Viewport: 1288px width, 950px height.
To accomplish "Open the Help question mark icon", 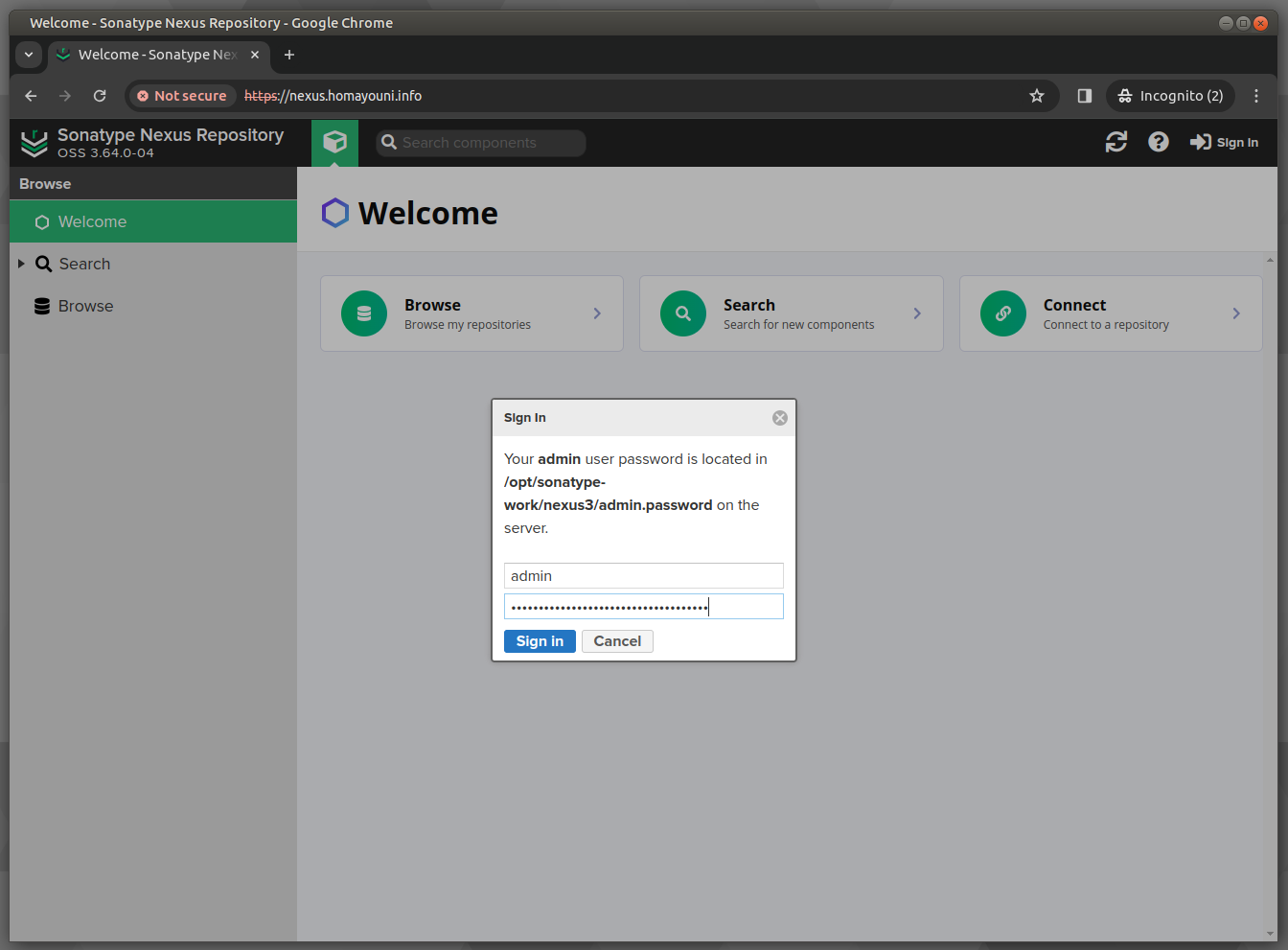I will [1159, 142].
